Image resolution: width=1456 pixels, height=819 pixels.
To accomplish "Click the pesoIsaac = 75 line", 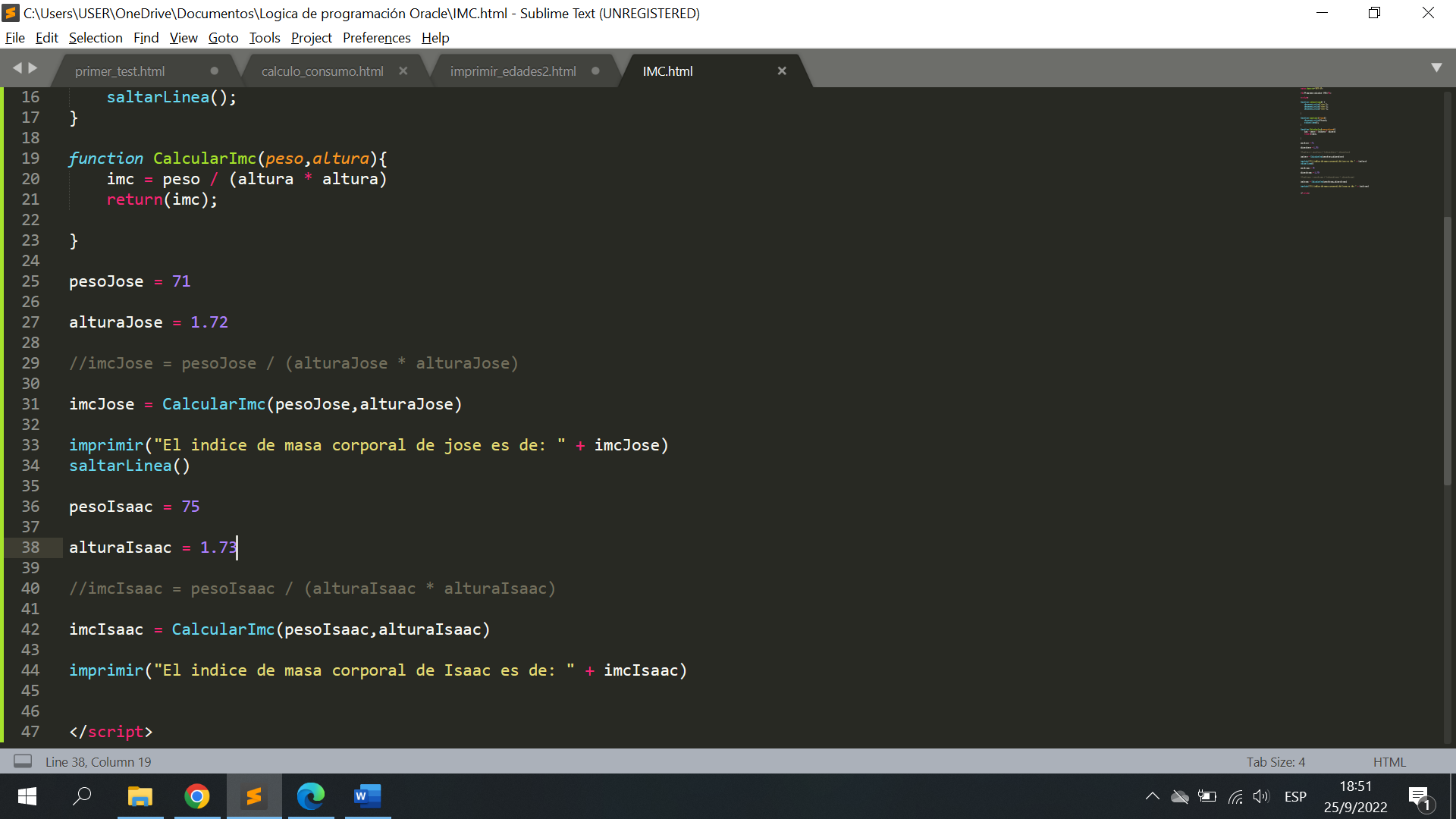I will [x=134, y=507].
